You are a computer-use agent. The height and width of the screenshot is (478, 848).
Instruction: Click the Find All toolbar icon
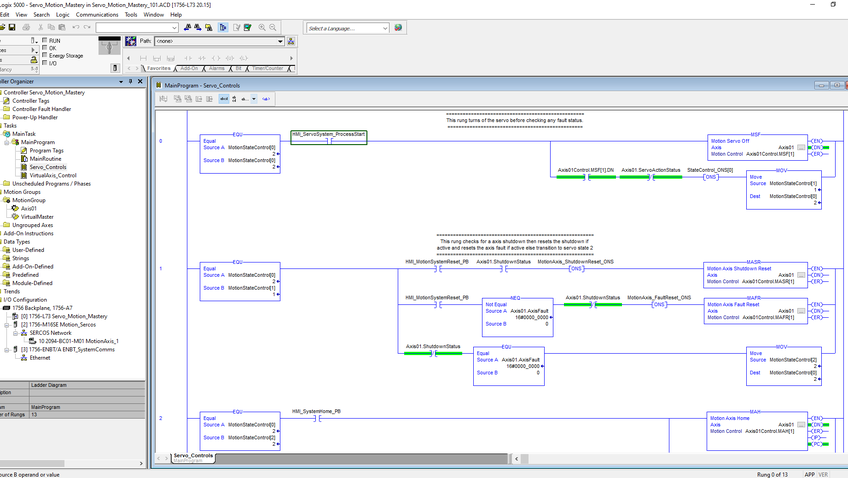coord(209,27)
